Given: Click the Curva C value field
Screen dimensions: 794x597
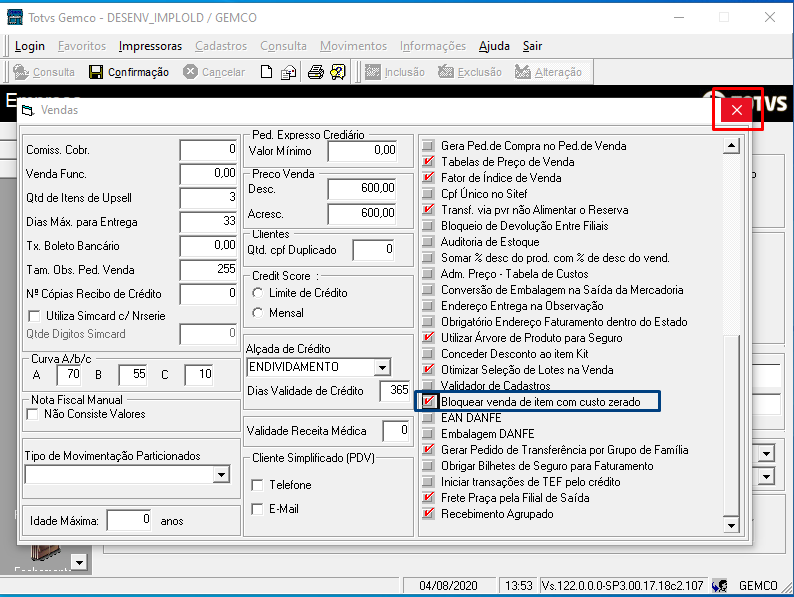Looking at the screenshot, I should [x=199, y=375].
